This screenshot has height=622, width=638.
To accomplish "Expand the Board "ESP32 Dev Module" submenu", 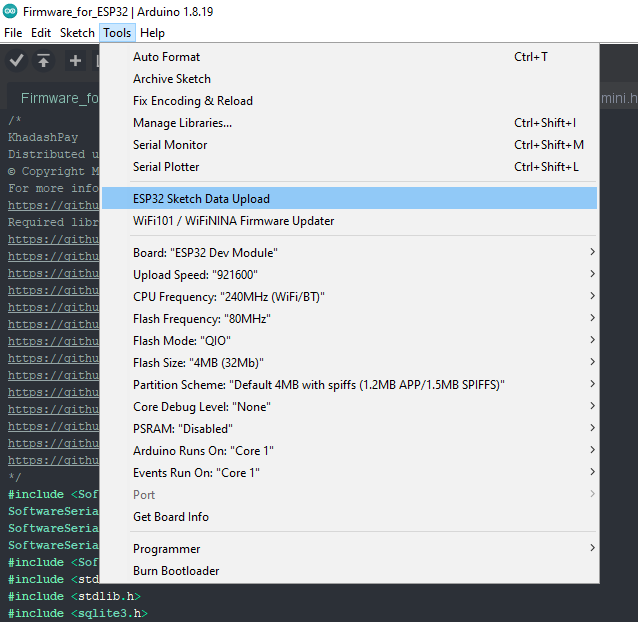I will pos(349,253).
